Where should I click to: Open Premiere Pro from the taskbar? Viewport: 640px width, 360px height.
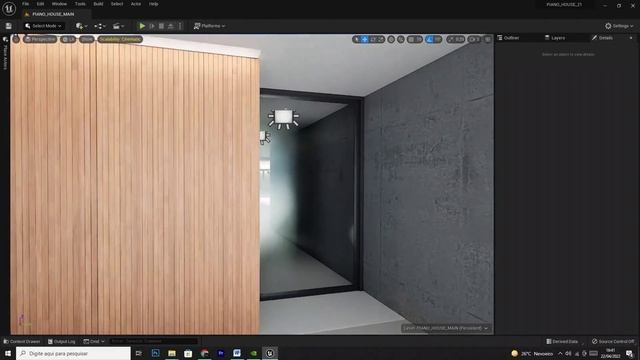pyautogui.click(x=221, y=353)
